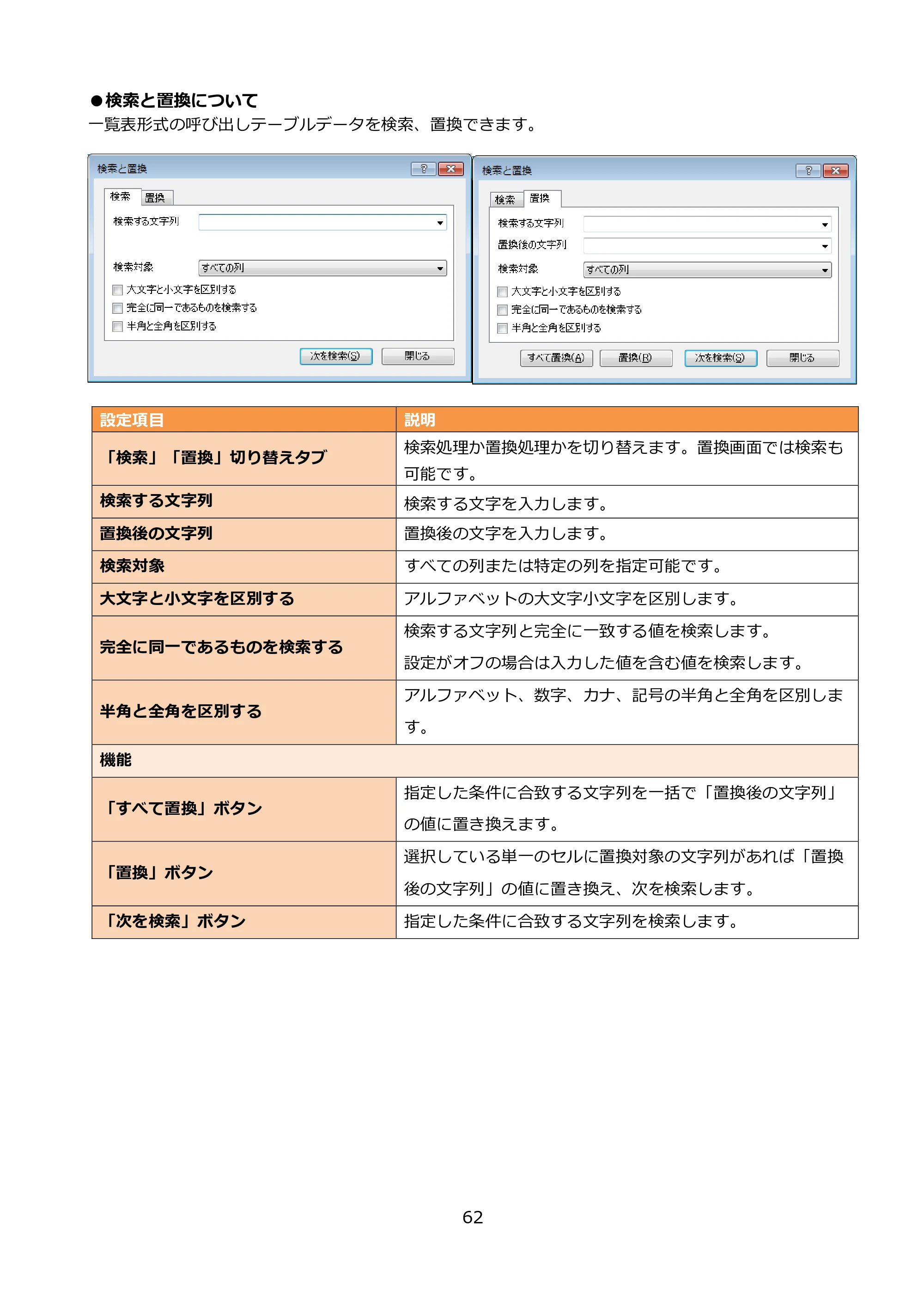
Task: Click cell 「次を検索」ボタン
Action: [244, 922]
